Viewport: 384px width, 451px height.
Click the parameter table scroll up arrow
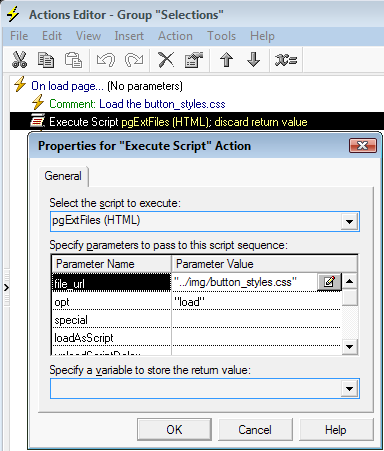coord(349,281)
